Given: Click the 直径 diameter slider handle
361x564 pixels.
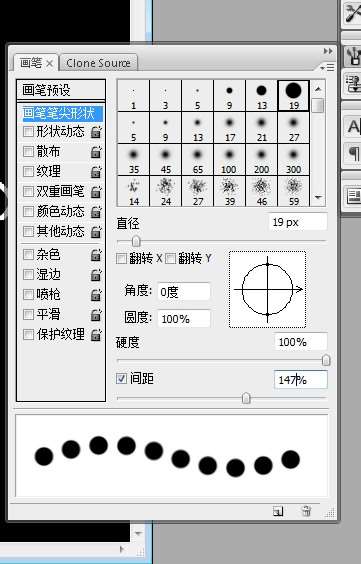Looking at the screenshot, I should [x=136, y=241].
